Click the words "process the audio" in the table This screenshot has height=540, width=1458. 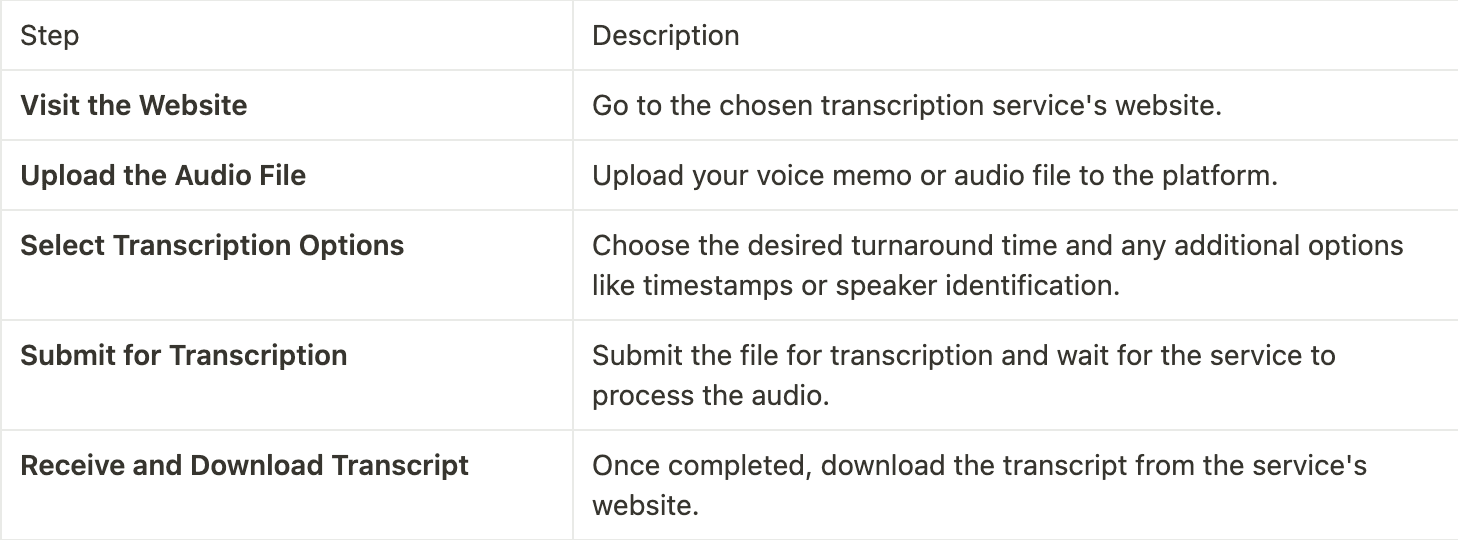click(709, 395)
